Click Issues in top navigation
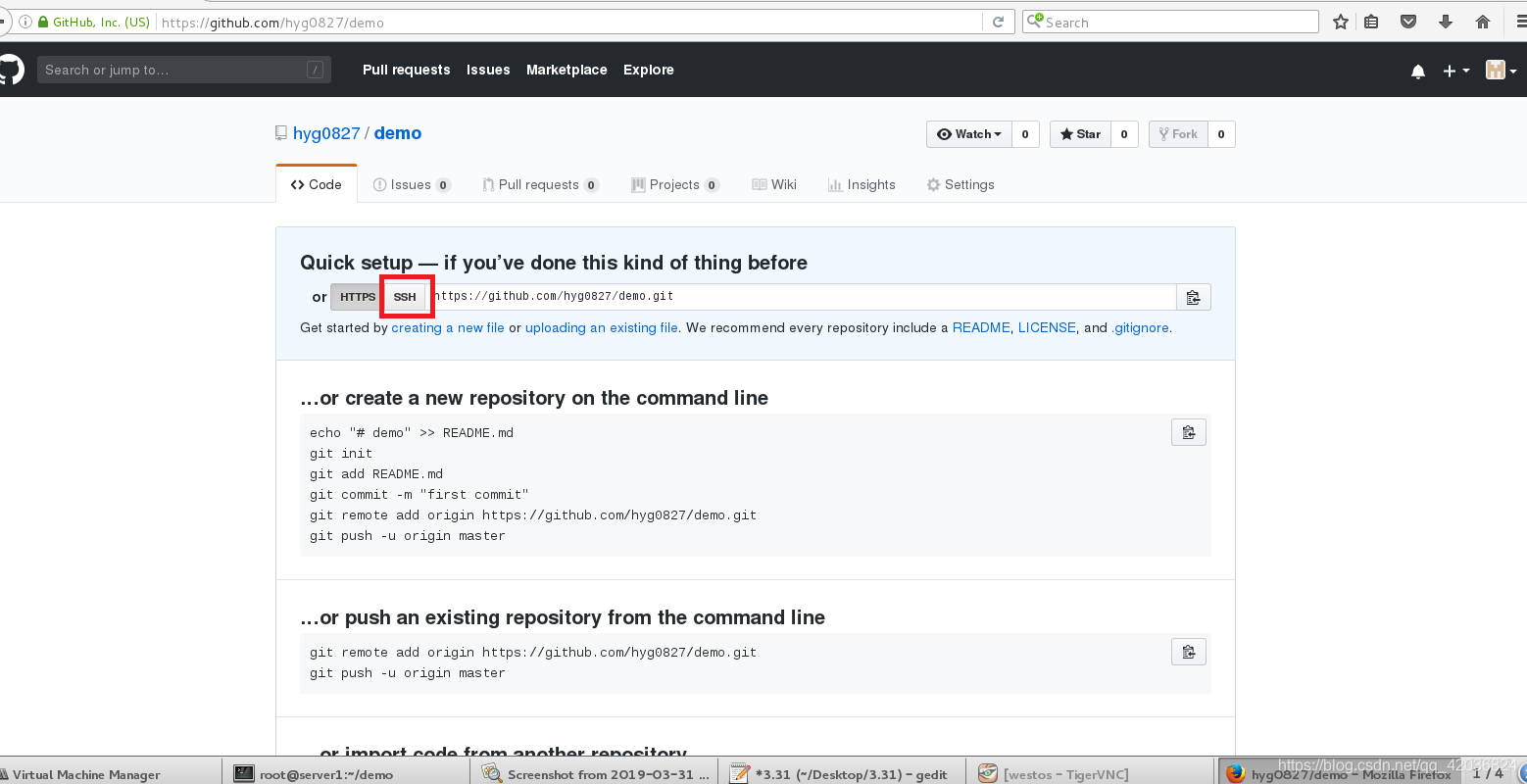The image size is (1527, 784). [488, 70]
